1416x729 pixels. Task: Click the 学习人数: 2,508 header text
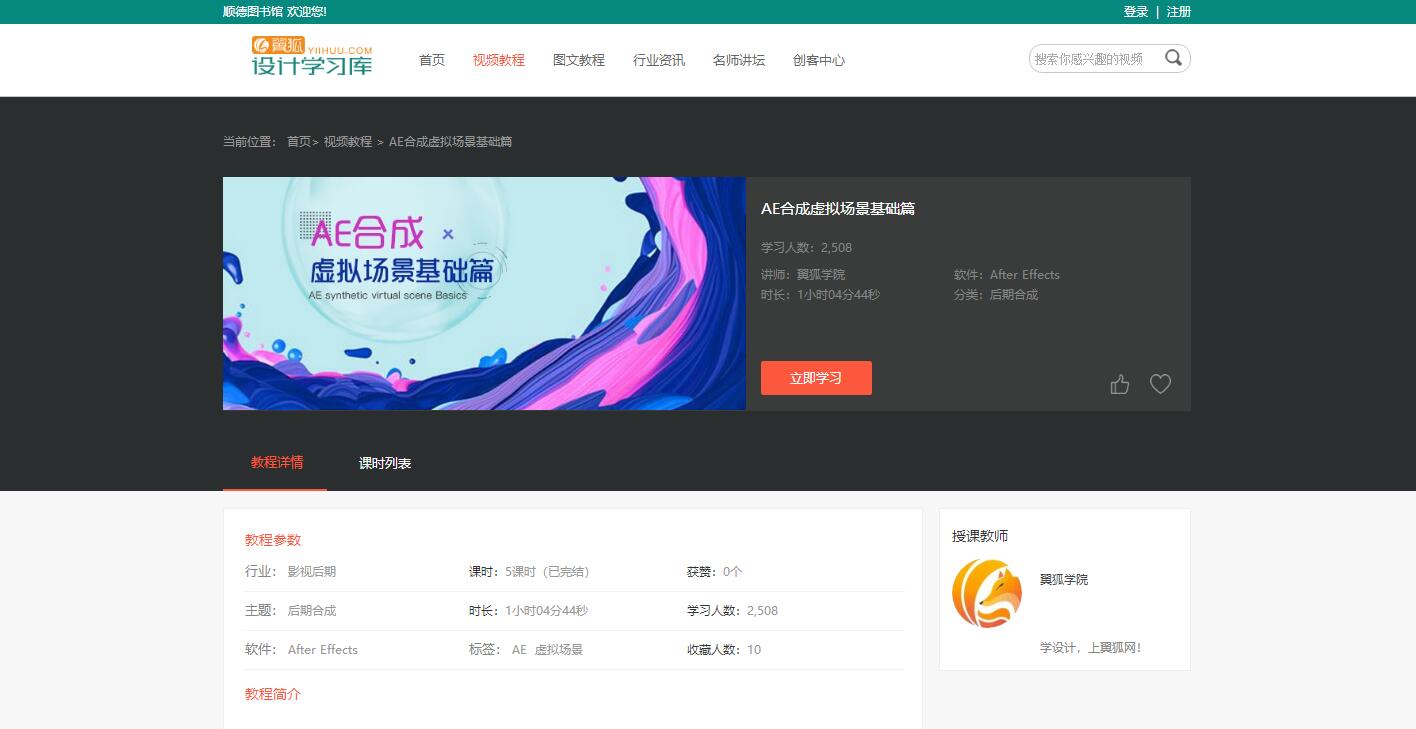tap(807, 248)
